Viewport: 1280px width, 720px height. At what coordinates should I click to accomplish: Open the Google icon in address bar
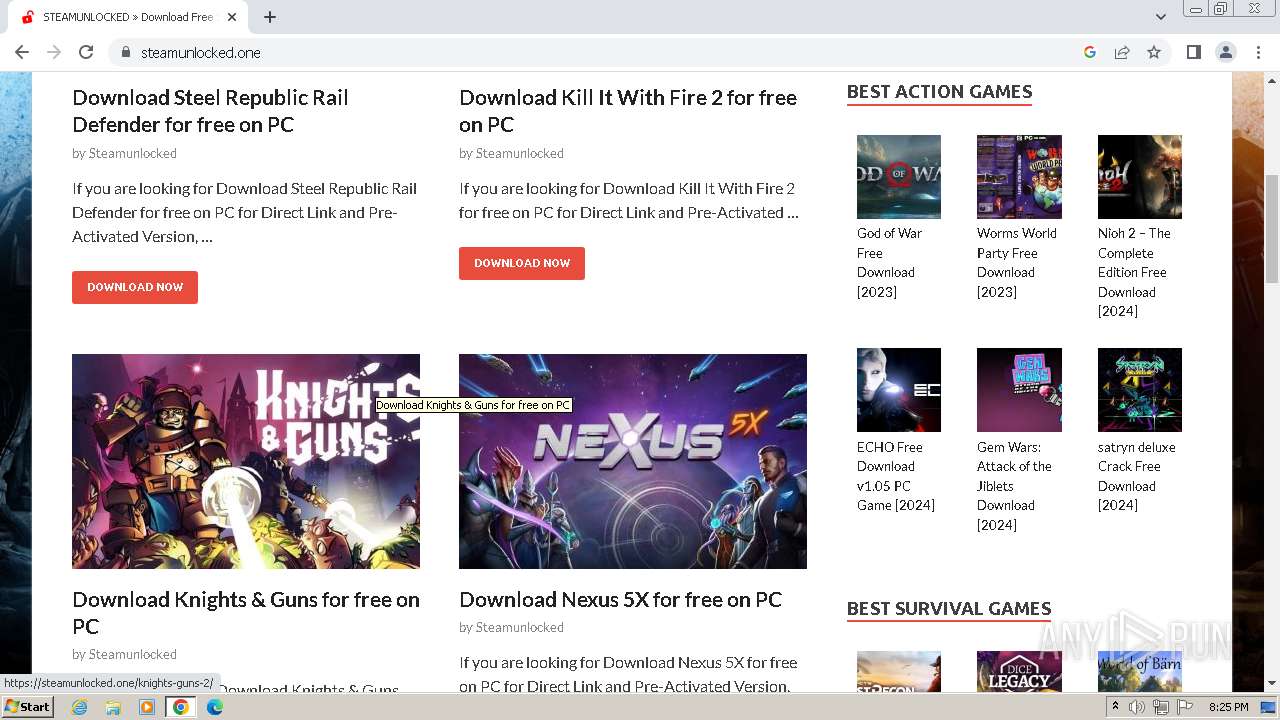point(1090,52)
